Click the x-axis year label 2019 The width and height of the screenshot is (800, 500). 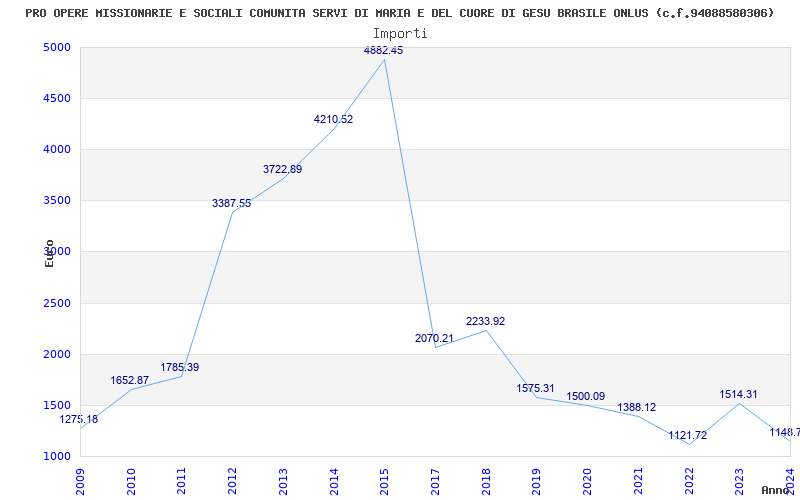(536, 482)
